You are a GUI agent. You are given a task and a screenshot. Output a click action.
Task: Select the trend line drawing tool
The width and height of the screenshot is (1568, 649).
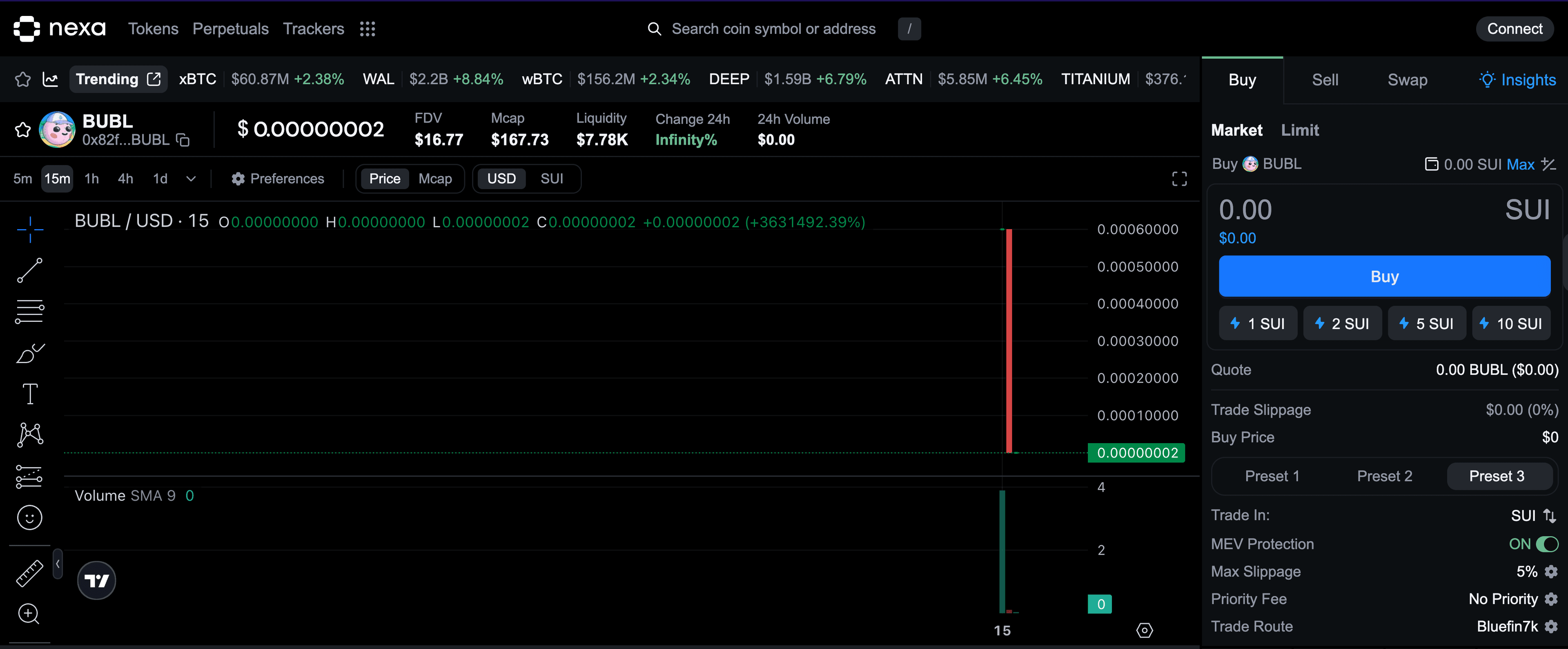click(29, 270)
